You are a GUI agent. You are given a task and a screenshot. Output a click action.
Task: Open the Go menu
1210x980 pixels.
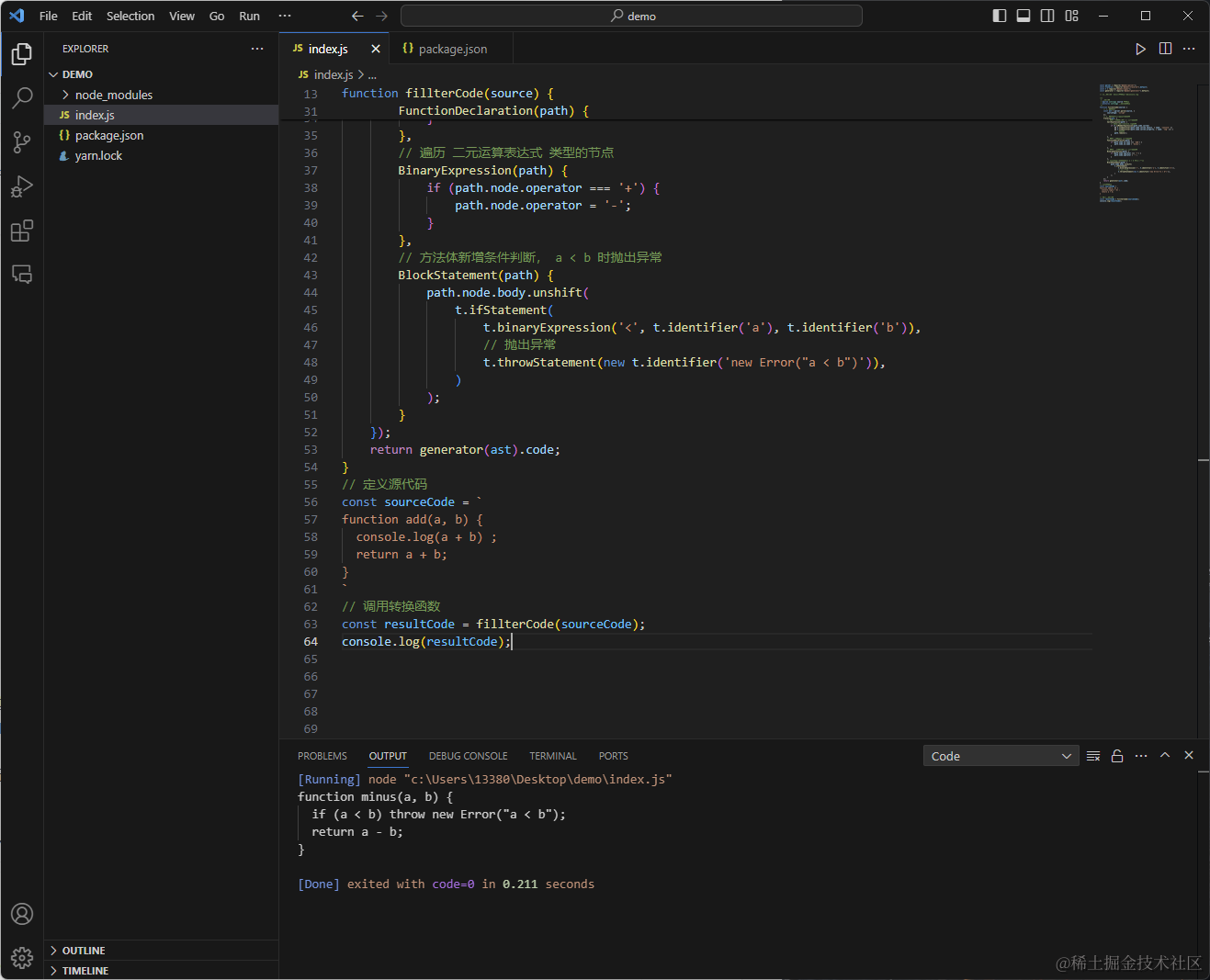click(217, 16)
